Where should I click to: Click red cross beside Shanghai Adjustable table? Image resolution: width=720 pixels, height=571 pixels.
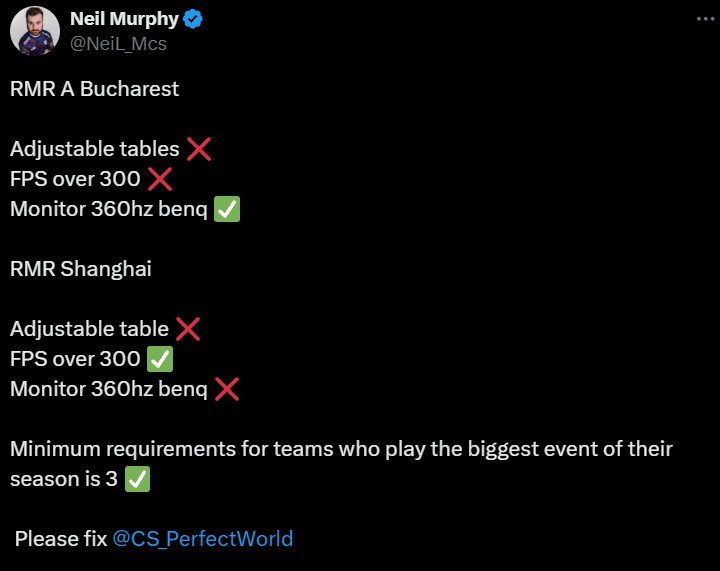click(188, 329)
